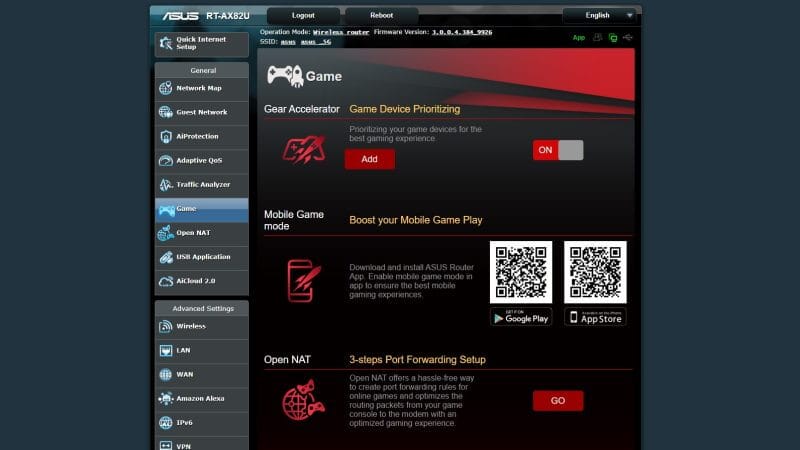
Task: Open Network Map from sidebar
Action: [x=200, y=88]
